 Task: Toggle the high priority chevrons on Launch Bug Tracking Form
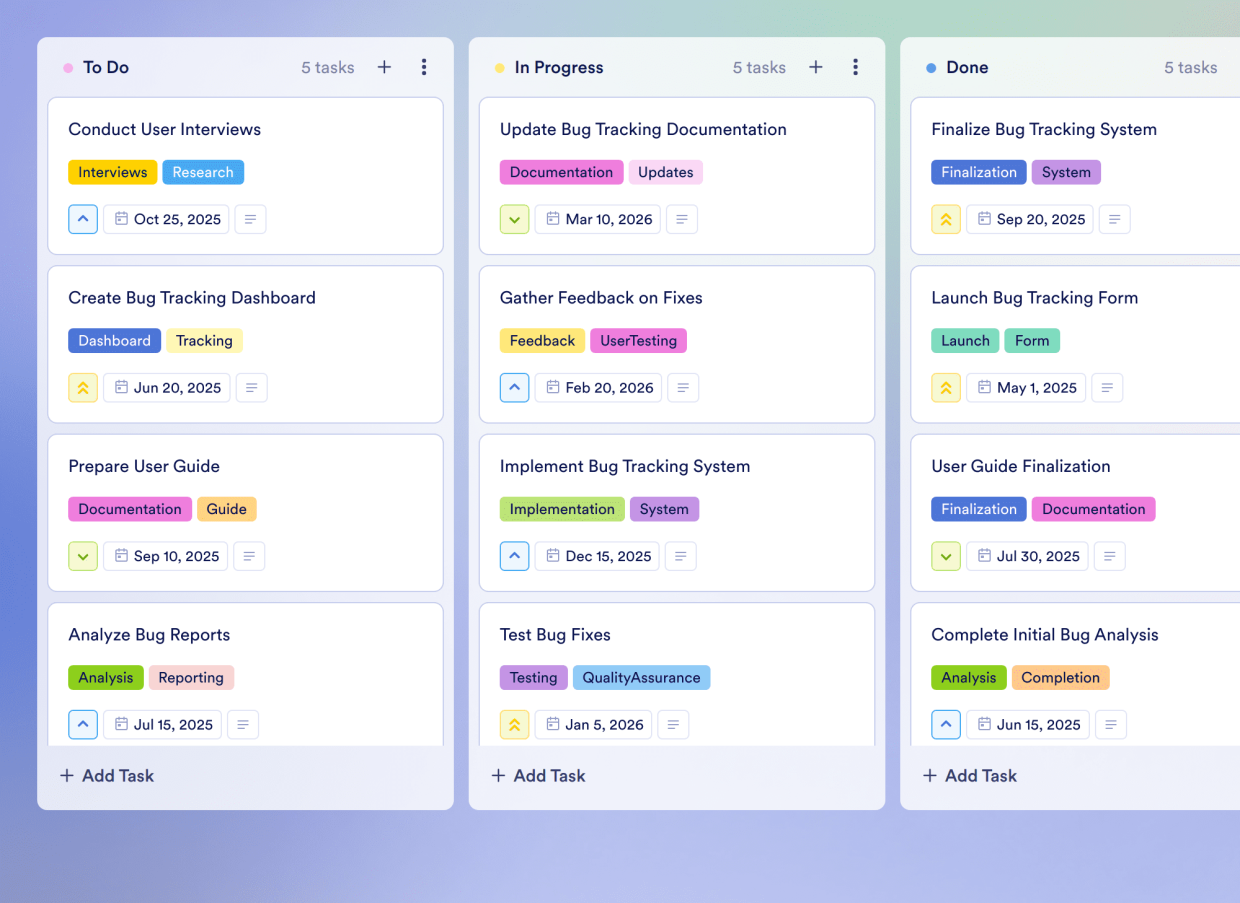click(945, 387)
